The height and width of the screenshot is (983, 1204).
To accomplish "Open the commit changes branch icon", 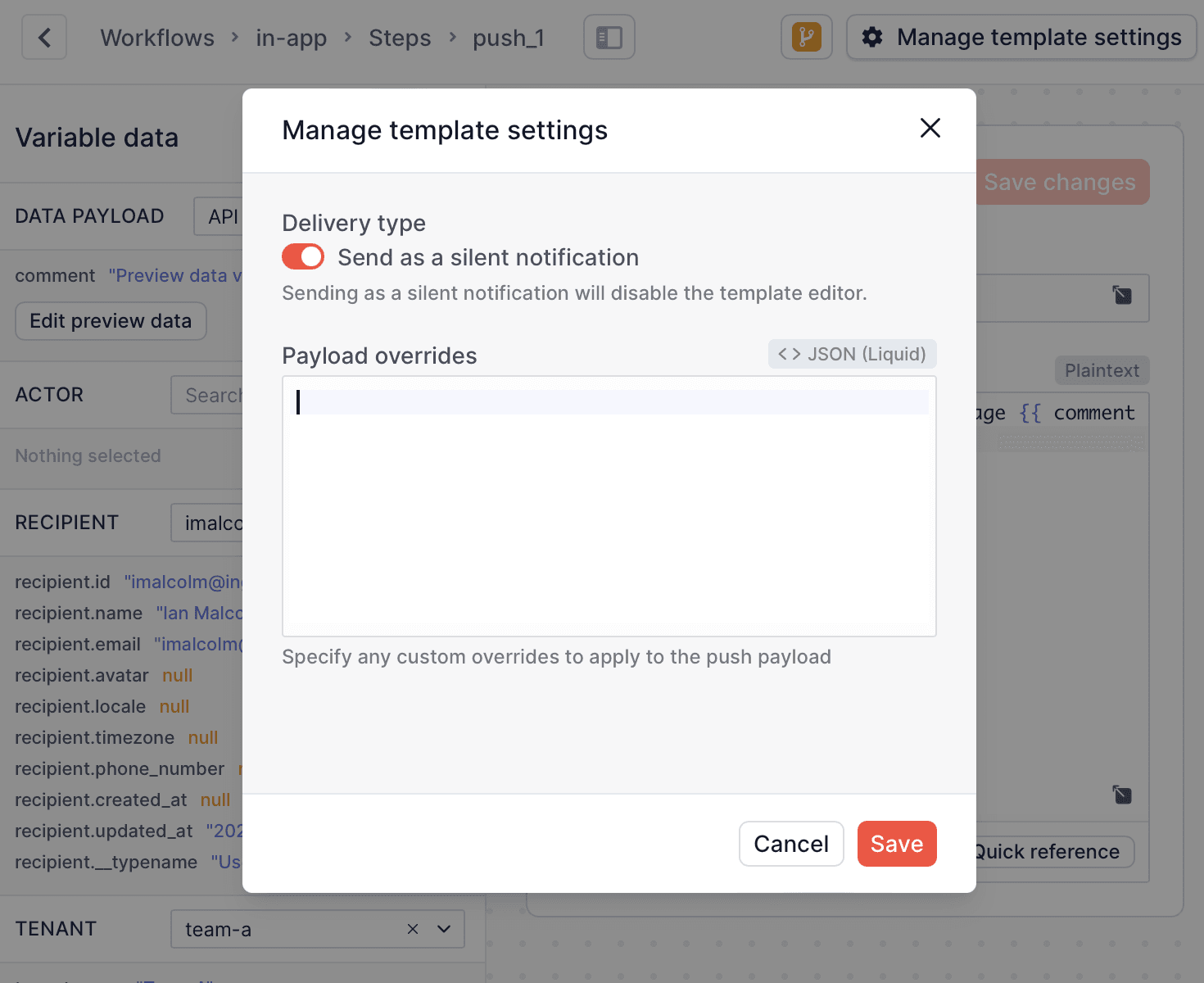I will 806,37.
